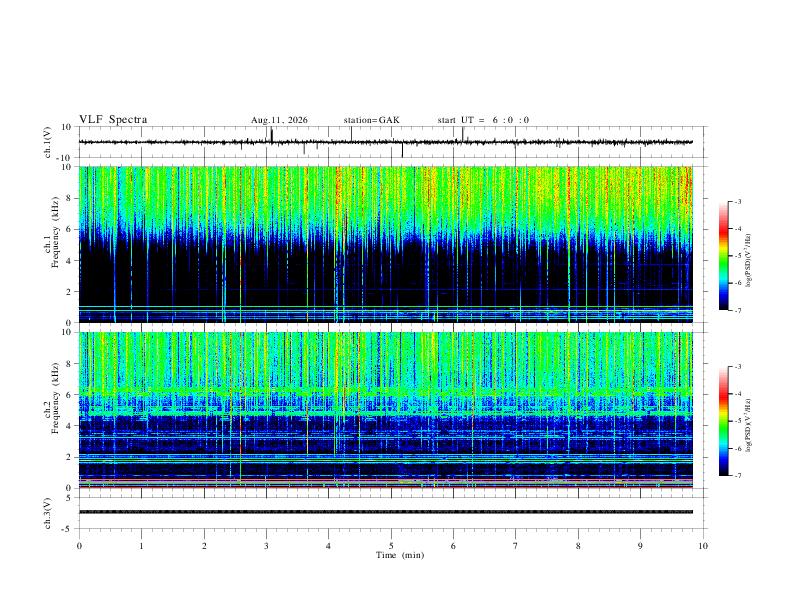792x612 pixels.
Task: Click the 5 minute tick on time axis
Action: (391, 546)
